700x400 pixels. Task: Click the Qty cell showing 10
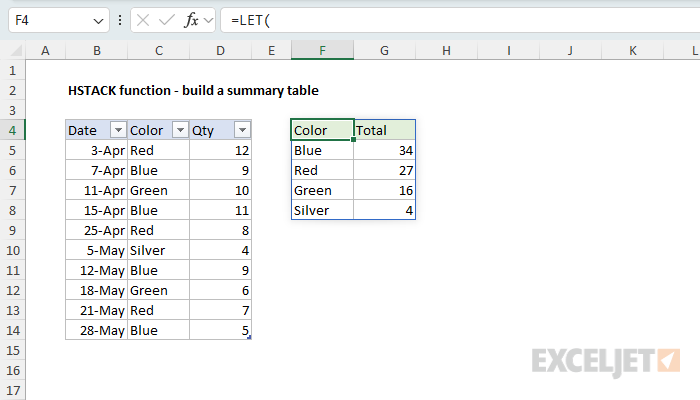pyautogui.click(x=221, y=191)
